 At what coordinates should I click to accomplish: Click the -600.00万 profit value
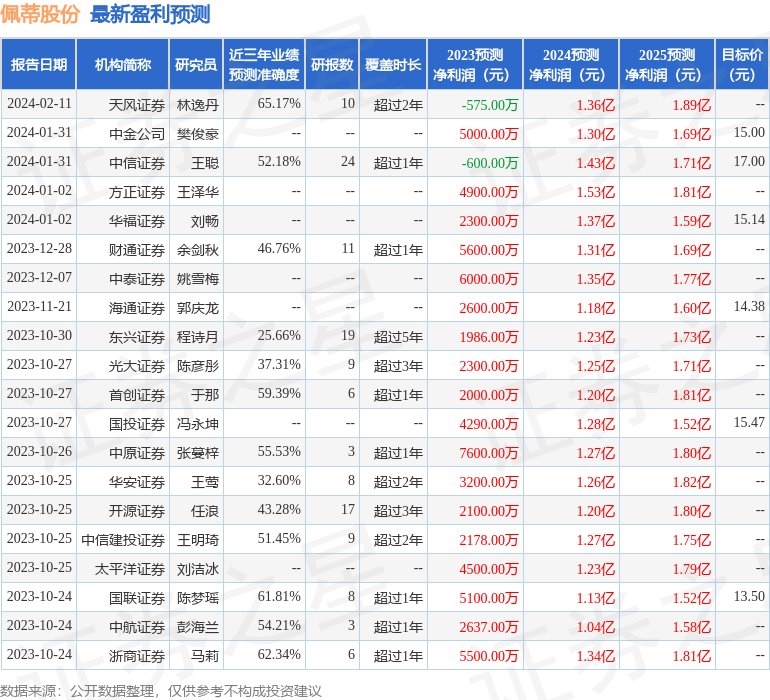pos(490,163)
